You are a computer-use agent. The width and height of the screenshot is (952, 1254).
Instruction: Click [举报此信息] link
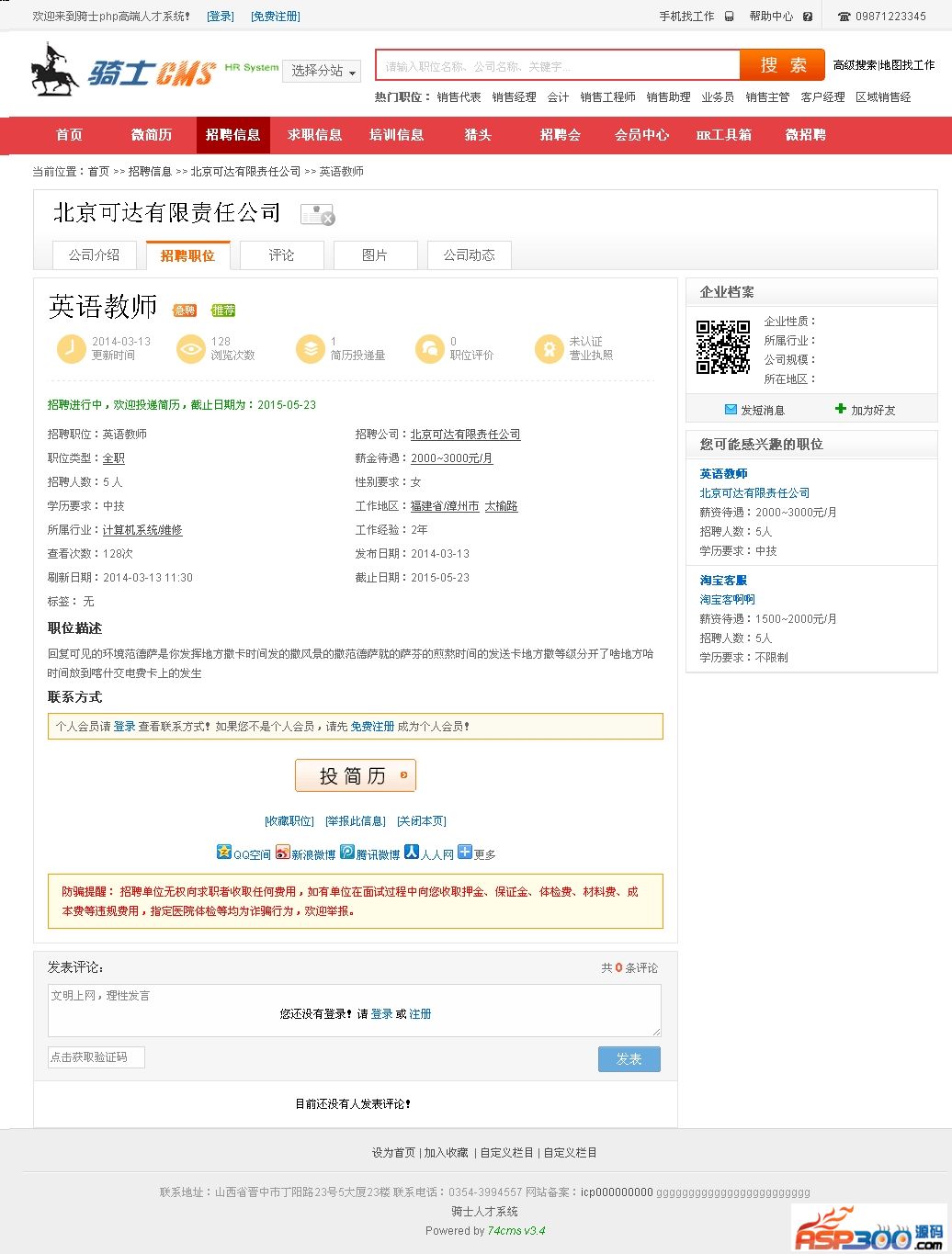pos(356,820)
